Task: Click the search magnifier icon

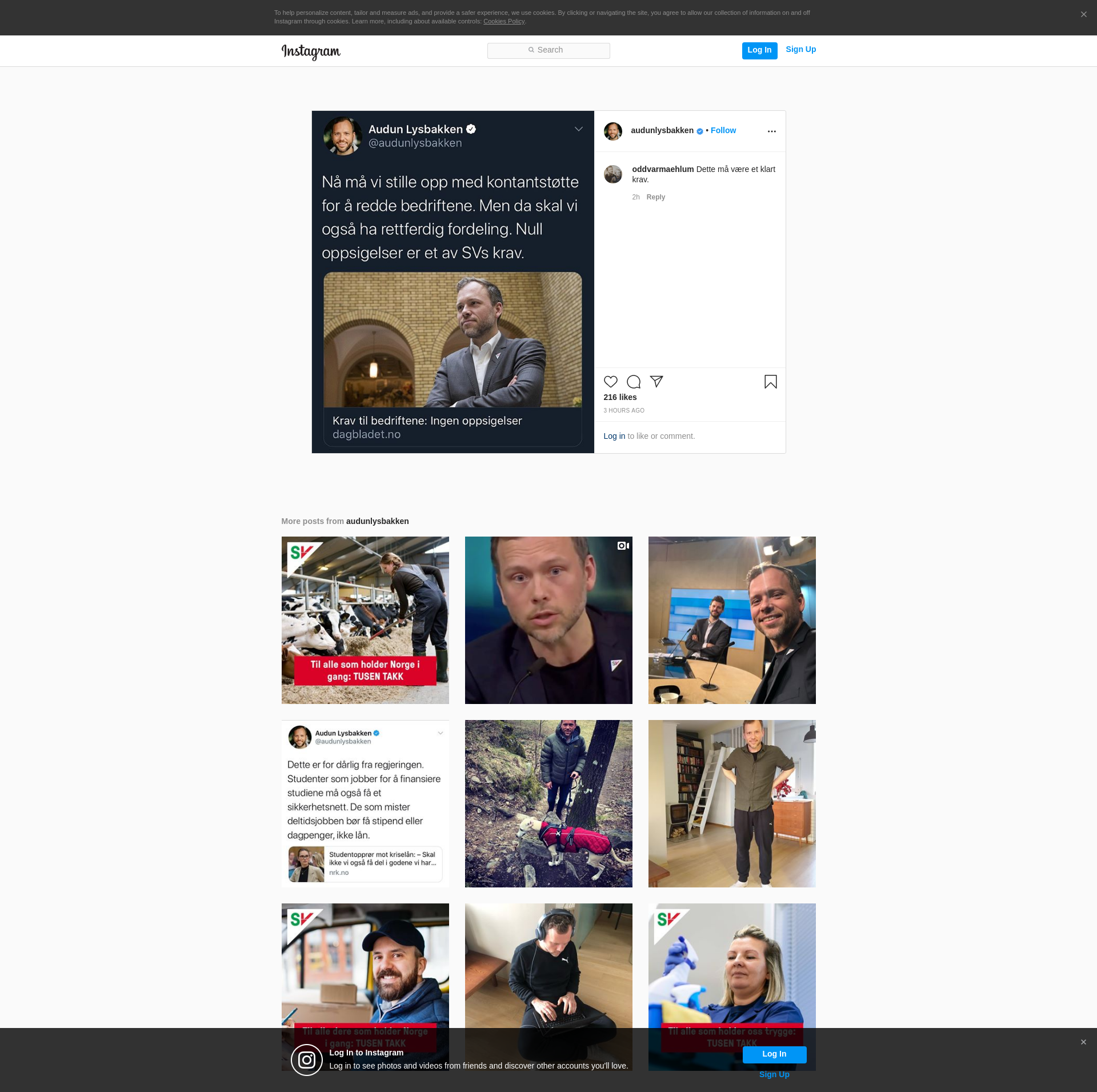Action: coord(531,50)
